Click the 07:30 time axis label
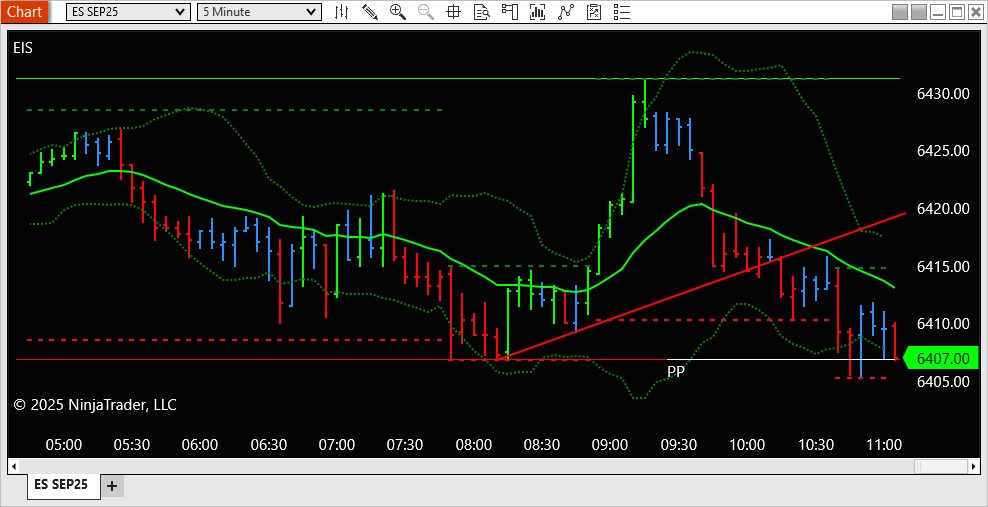The height and width of the screenshot is (507, 988). pyautogui.click(x=405, y=445)
